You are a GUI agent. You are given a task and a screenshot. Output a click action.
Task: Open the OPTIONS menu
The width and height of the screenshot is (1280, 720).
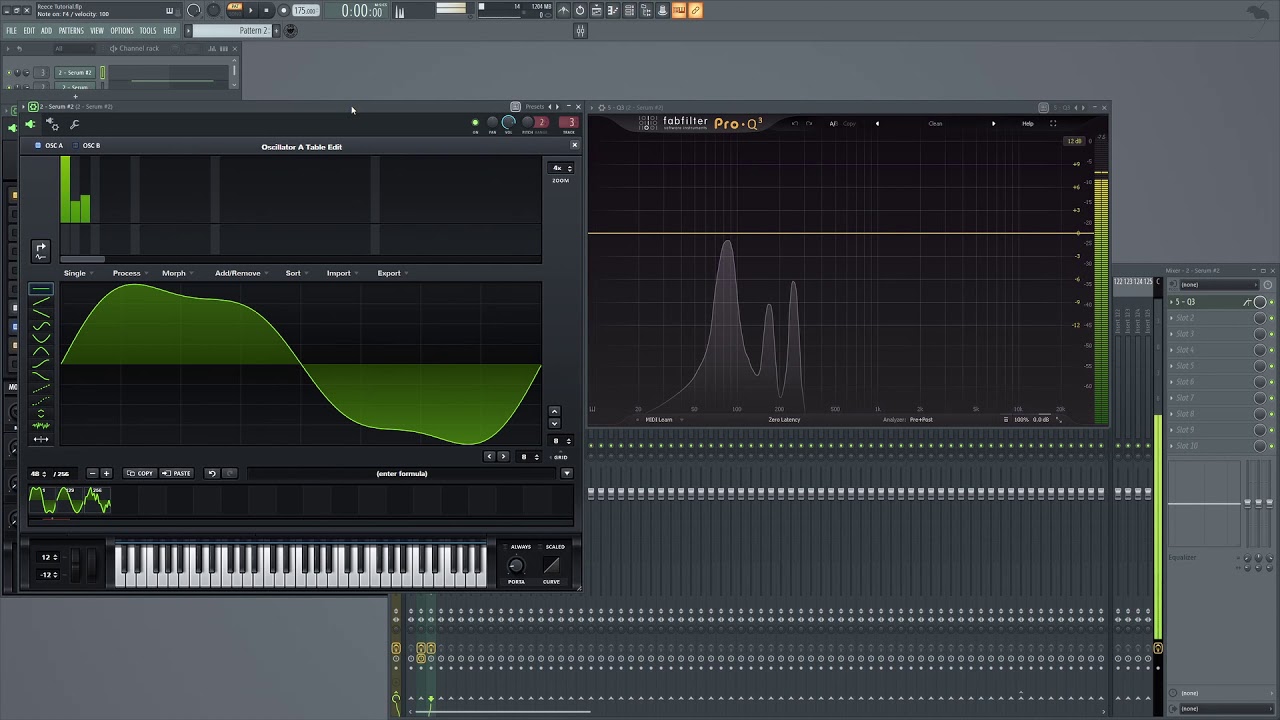(x=122, y=31)
